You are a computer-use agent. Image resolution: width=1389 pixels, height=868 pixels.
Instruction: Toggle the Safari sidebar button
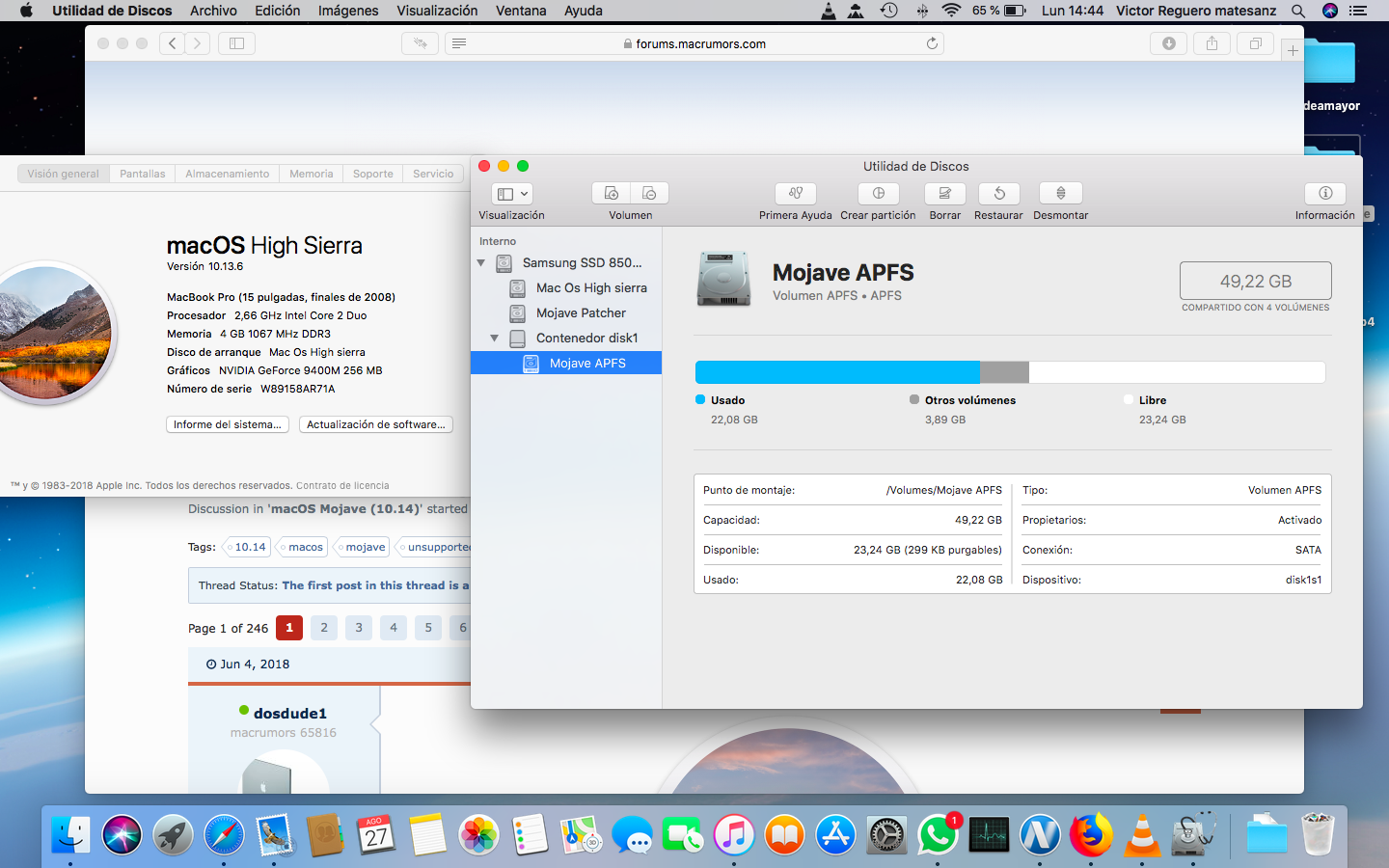click(236, 43)
